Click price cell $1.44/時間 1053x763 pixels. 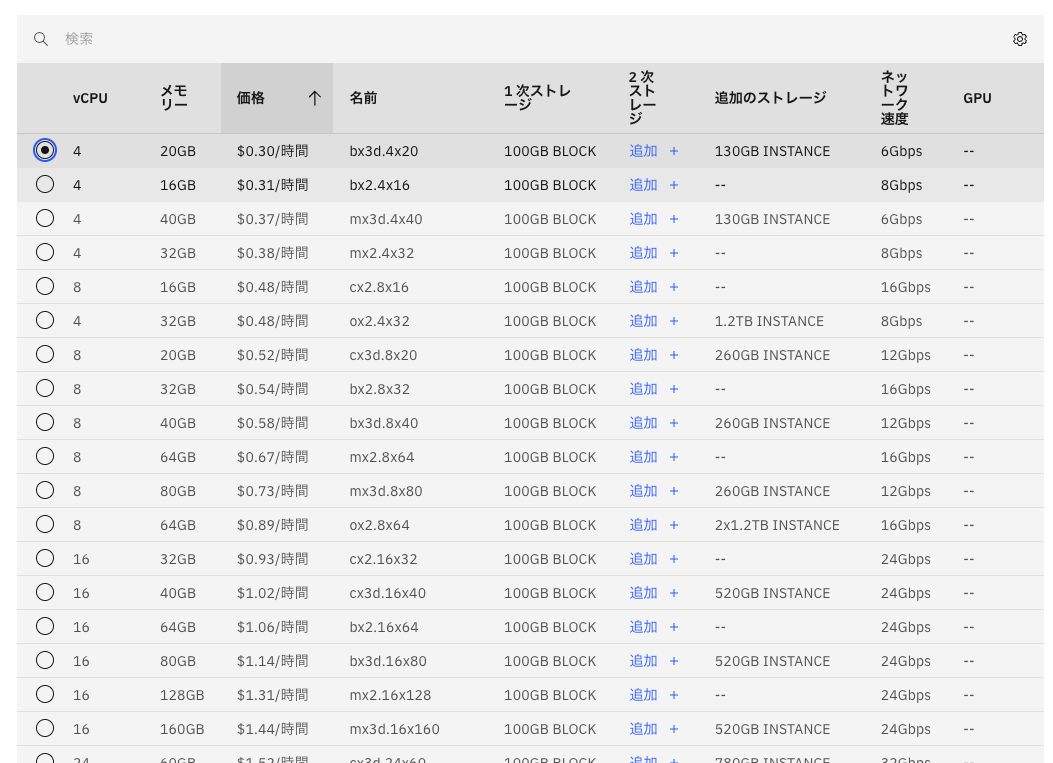point(273,729)
